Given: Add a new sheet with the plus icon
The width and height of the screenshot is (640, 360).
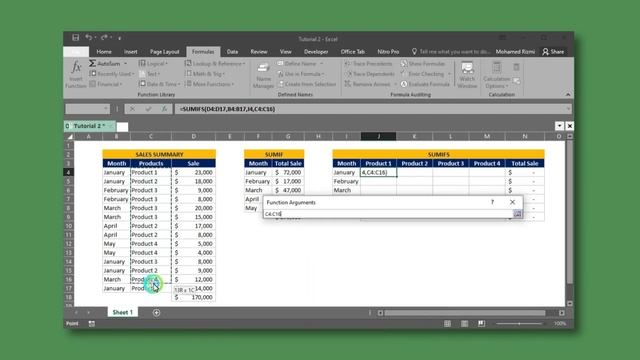Looking at the screenshot, I should (156, 313).
